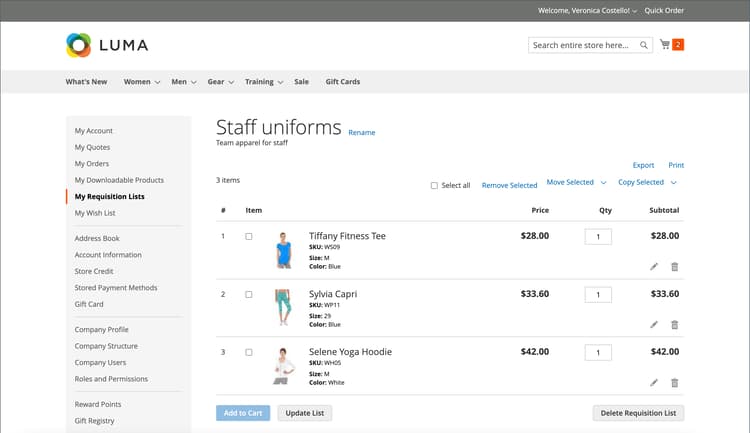This screenshot has width=750, height=433.
Task: Open the shopping cart icon
Action: pyautogui.click(x=665, y=45)
